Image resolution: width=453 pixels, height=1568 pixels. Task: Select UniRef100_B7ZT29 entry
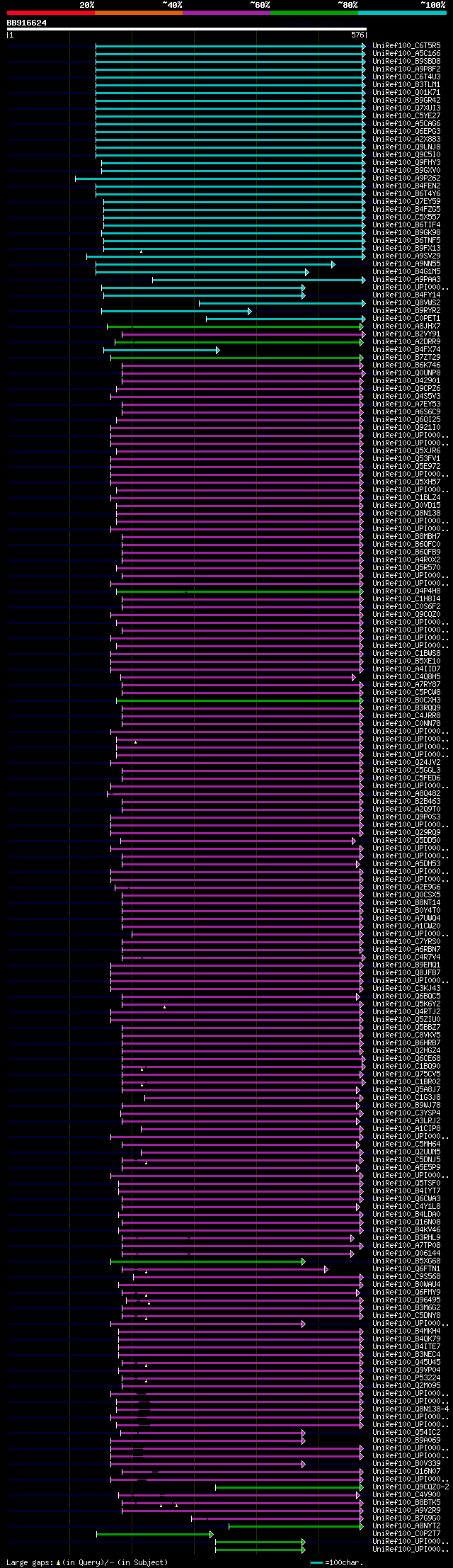point(406,357)
